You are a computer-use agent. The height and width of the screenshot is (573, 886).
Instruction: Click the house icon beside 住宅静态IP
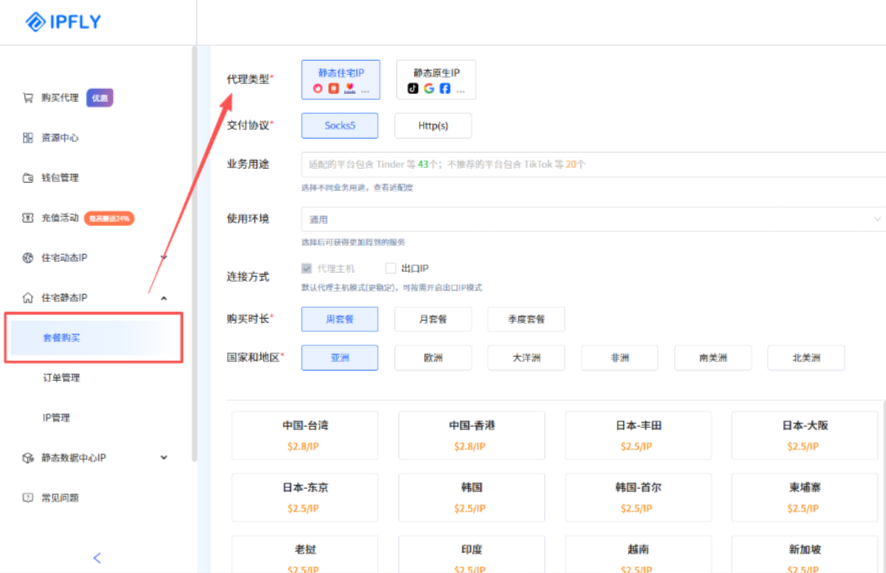pyautogui.click(x=28, y=298)
